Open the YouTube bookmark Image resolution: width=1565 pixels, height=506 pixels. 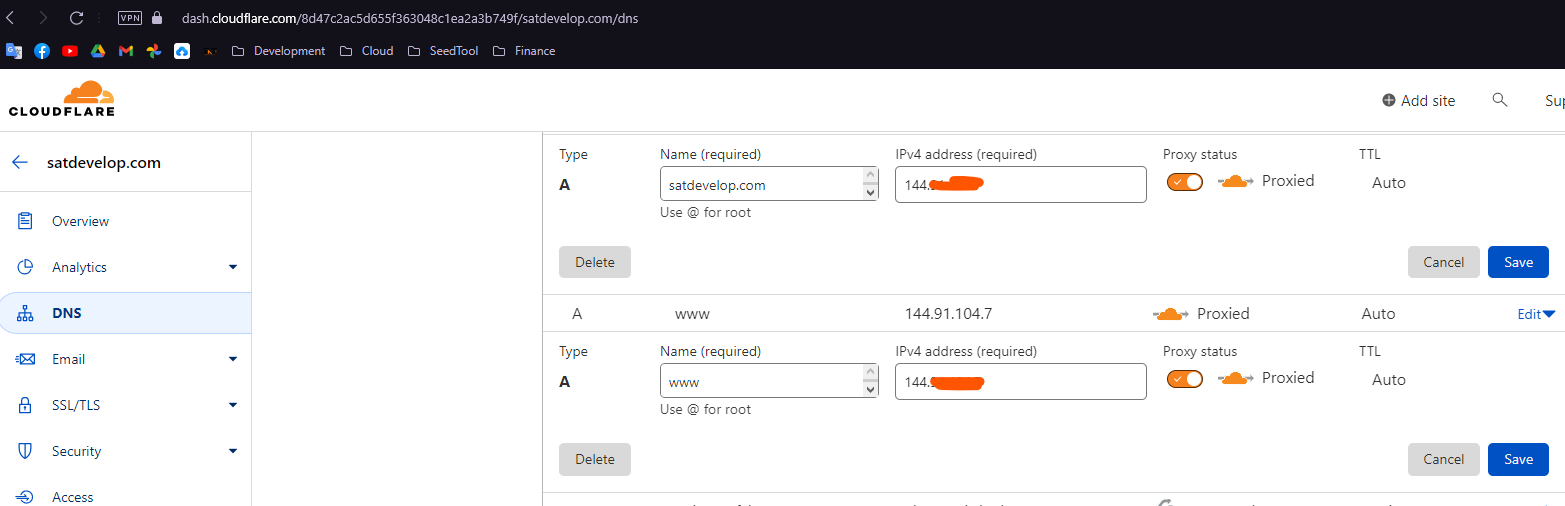tap(70, 51)
